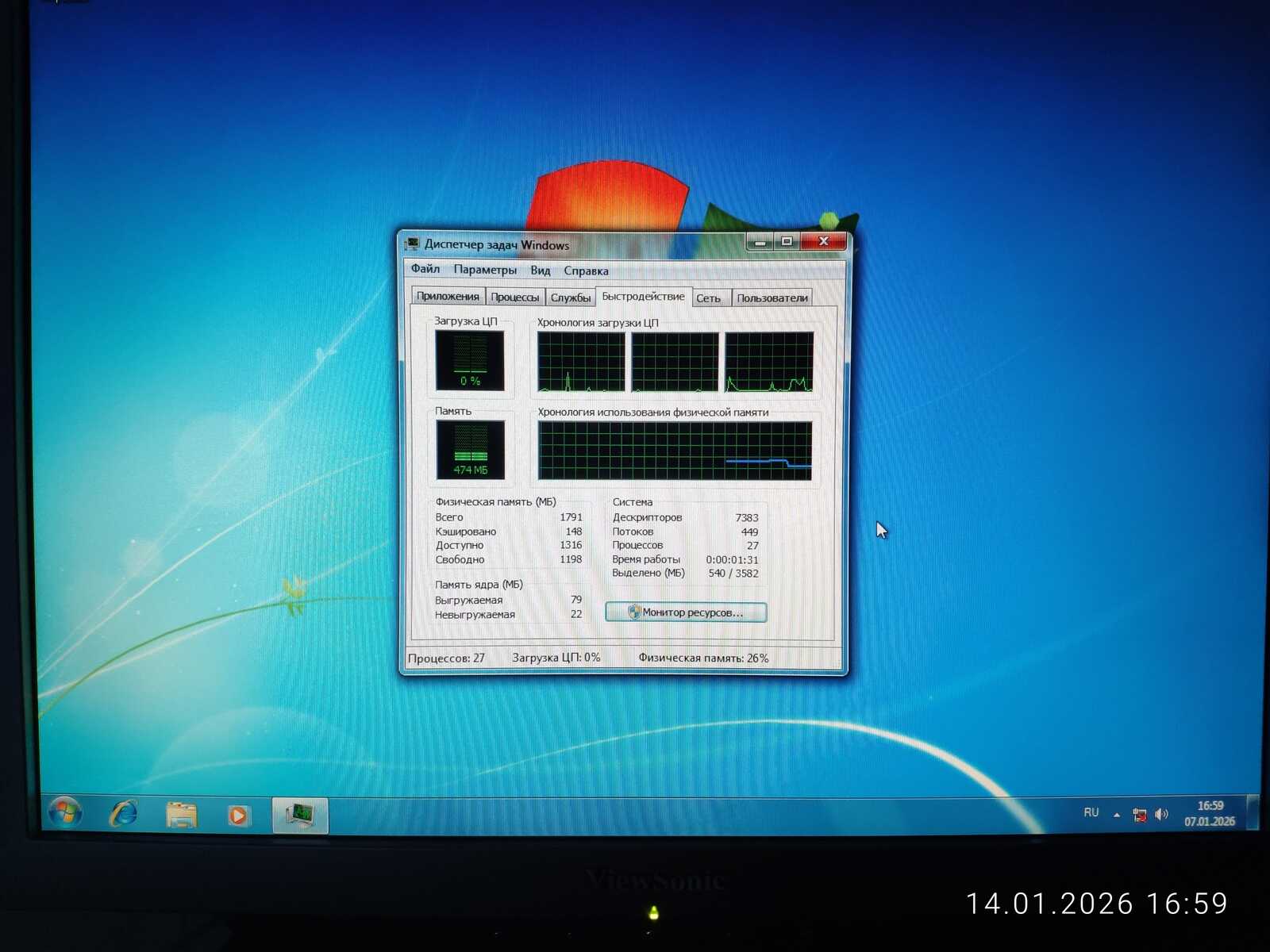Click status bar text Процессов: 27
This screenshot has width=1270, height=952.
point(446,658)
